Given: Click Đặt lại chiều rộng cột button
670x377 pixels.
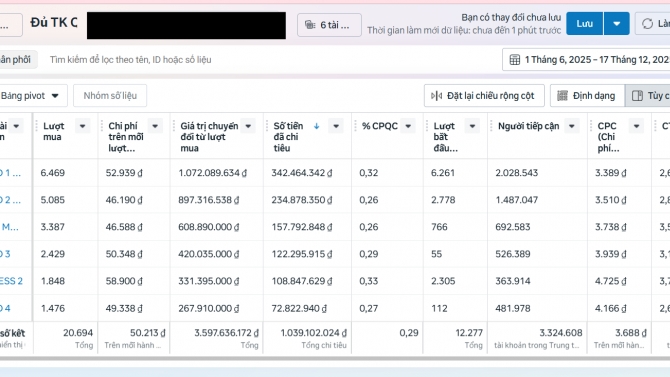Looking at the screenshot, I should [484, 95].
